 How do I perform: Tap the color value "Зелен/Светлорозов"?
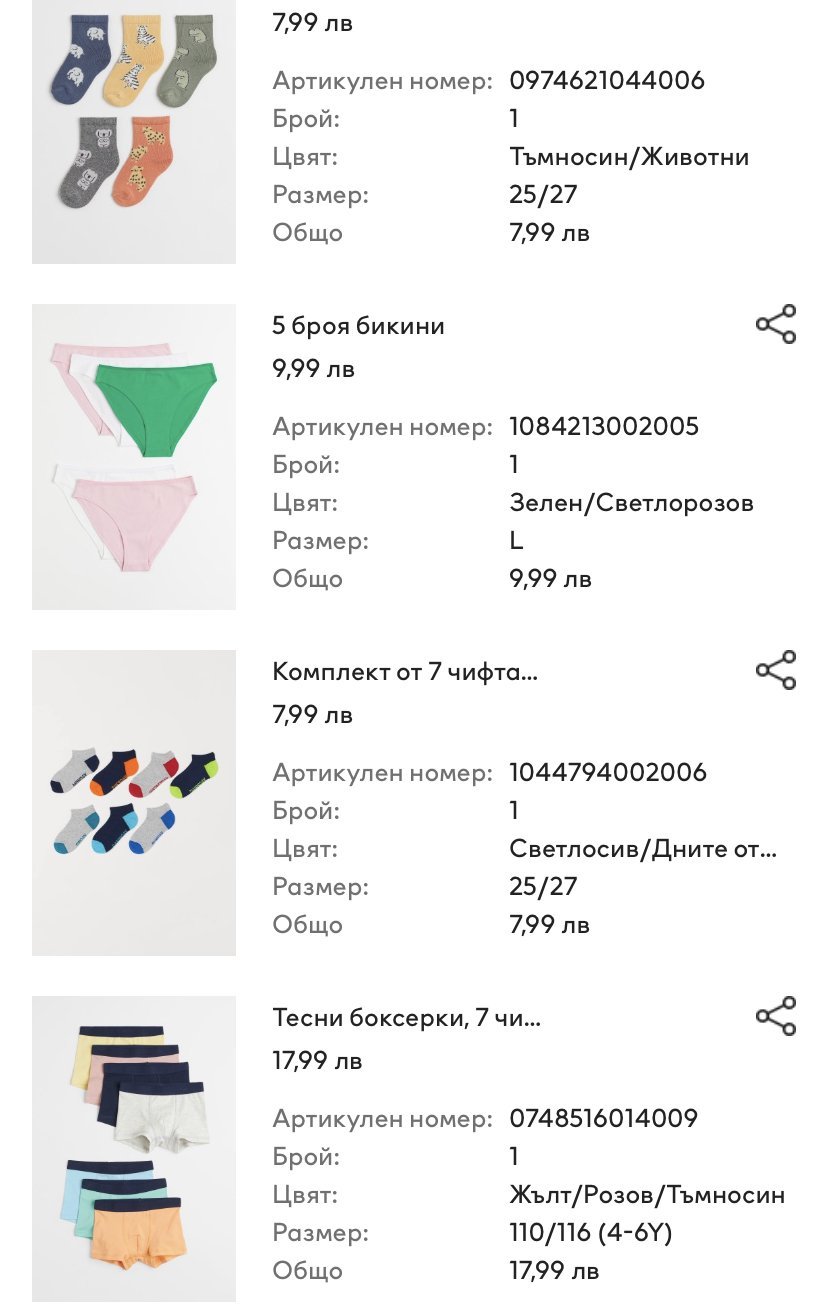point(631,503)
